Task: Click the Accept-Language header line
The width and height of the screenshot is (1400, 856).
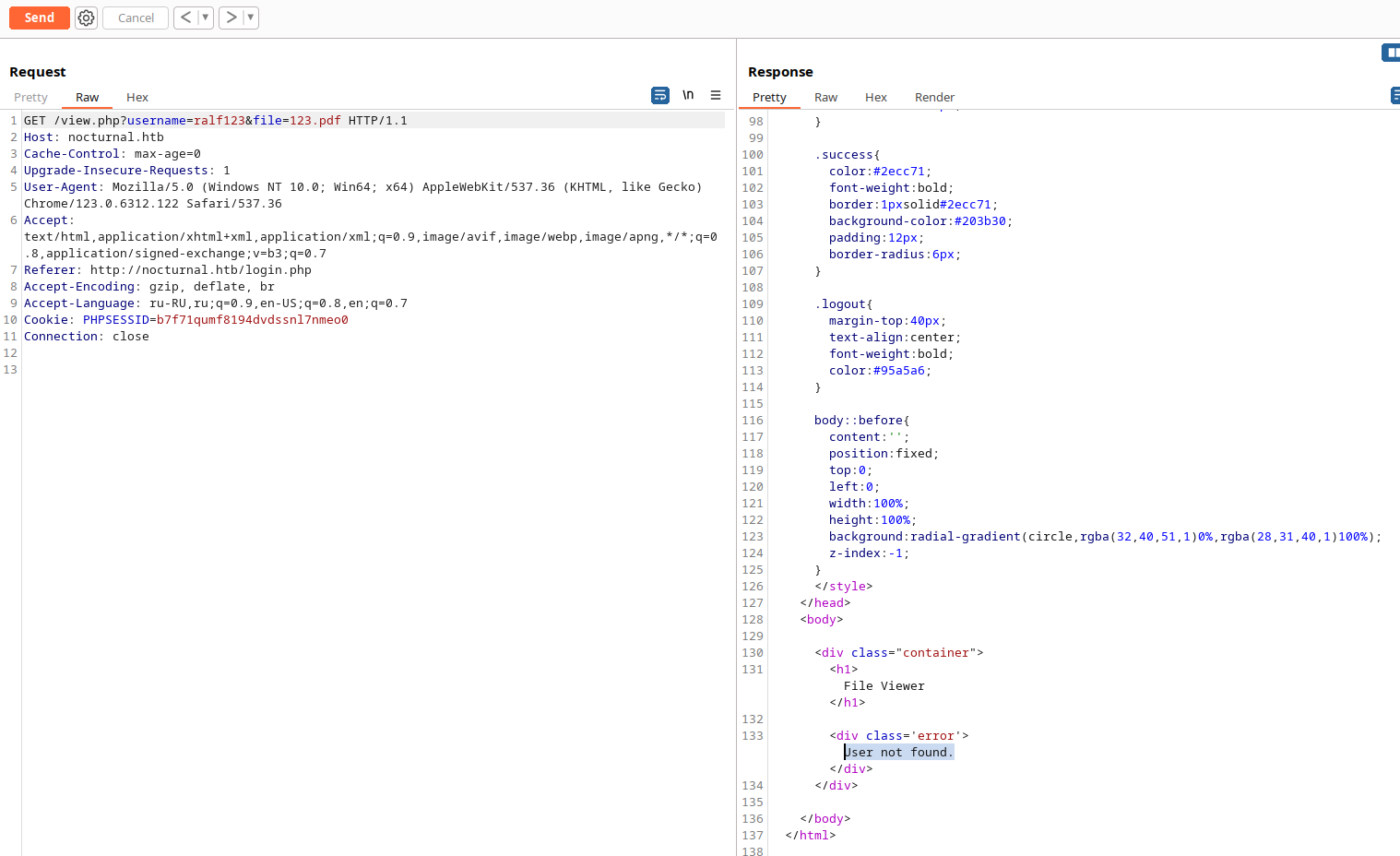Action: [x=216, y=303]
